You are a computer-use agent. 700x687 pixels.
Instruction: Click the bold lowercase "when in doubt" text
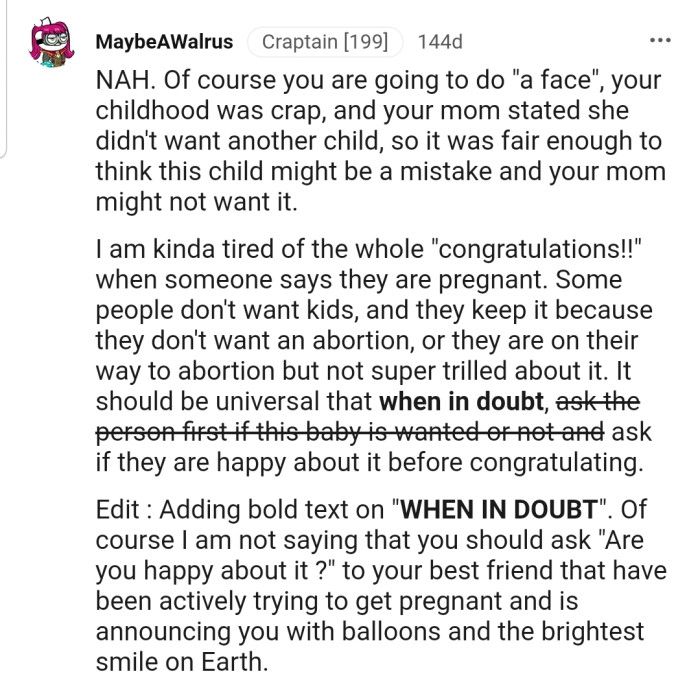point(462,402)
